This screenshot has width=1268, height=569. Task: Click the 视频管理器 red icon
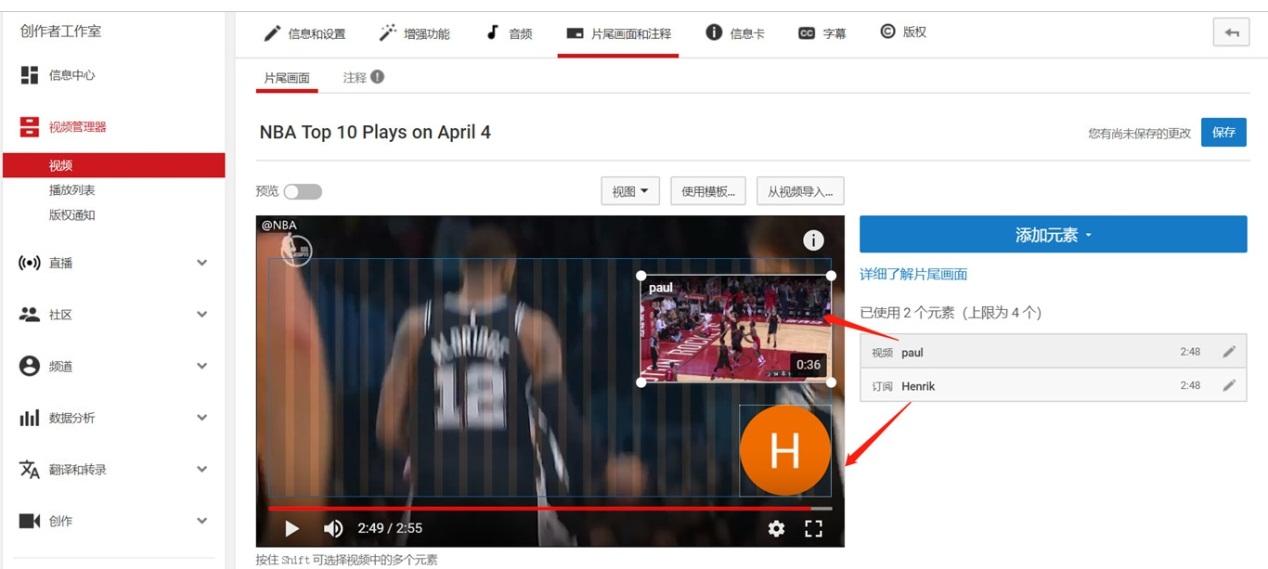[x=29, y=127]
